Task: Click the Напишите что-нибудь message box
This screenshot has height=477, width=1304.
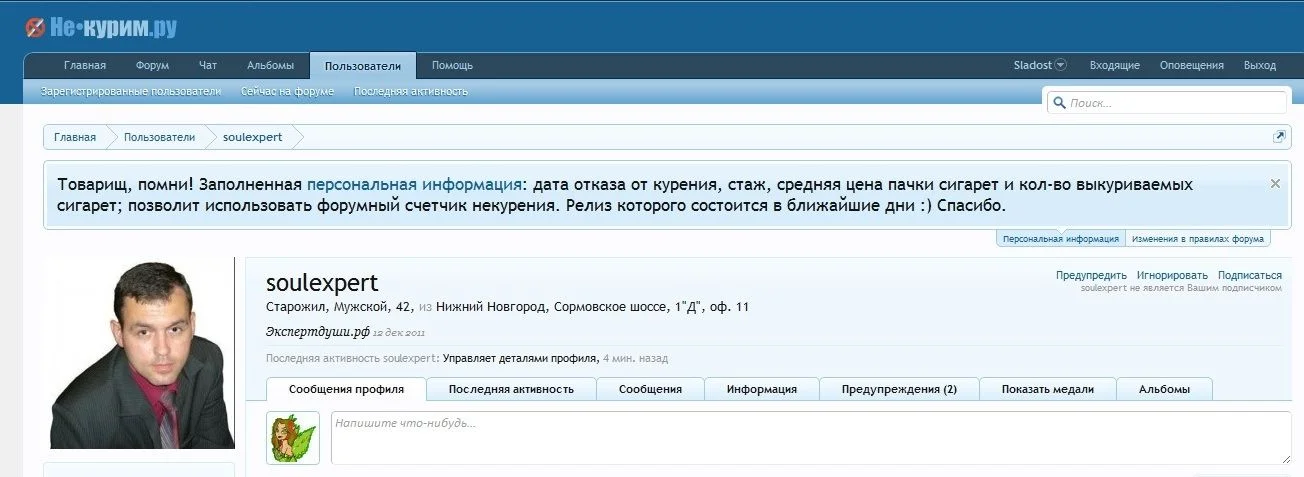Action: coord(811,437)
